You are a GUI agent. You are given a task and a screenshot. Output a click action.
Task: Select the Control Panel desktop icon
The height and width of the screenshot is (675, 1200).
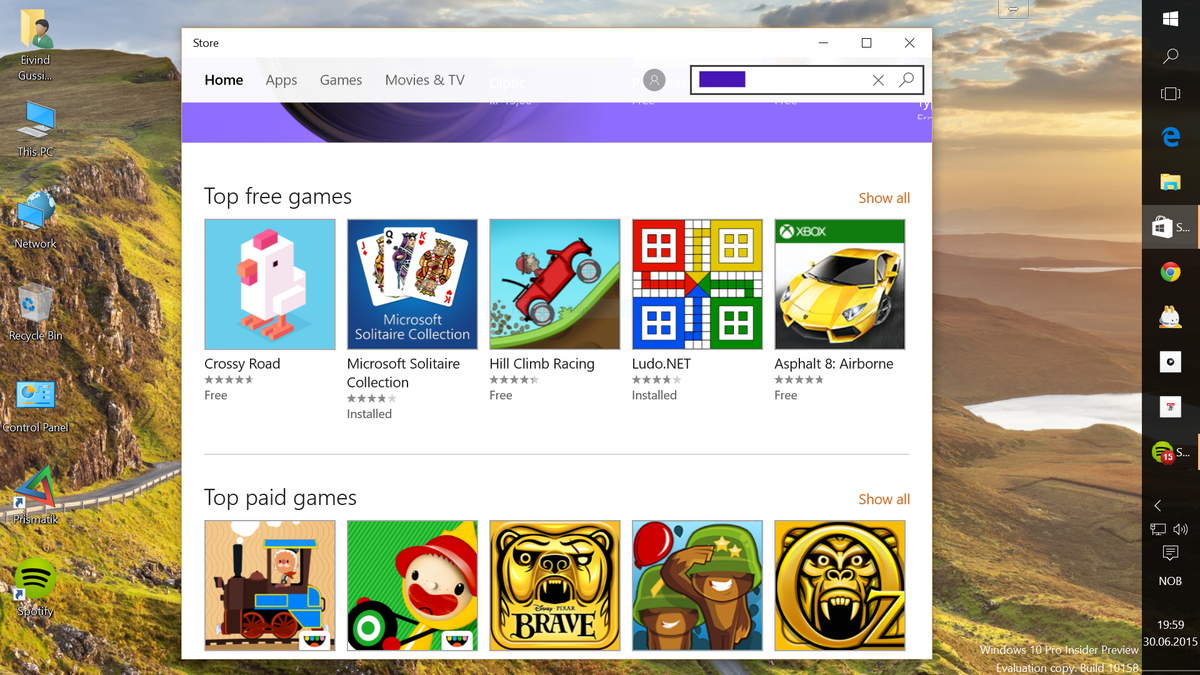coord(35,406)
